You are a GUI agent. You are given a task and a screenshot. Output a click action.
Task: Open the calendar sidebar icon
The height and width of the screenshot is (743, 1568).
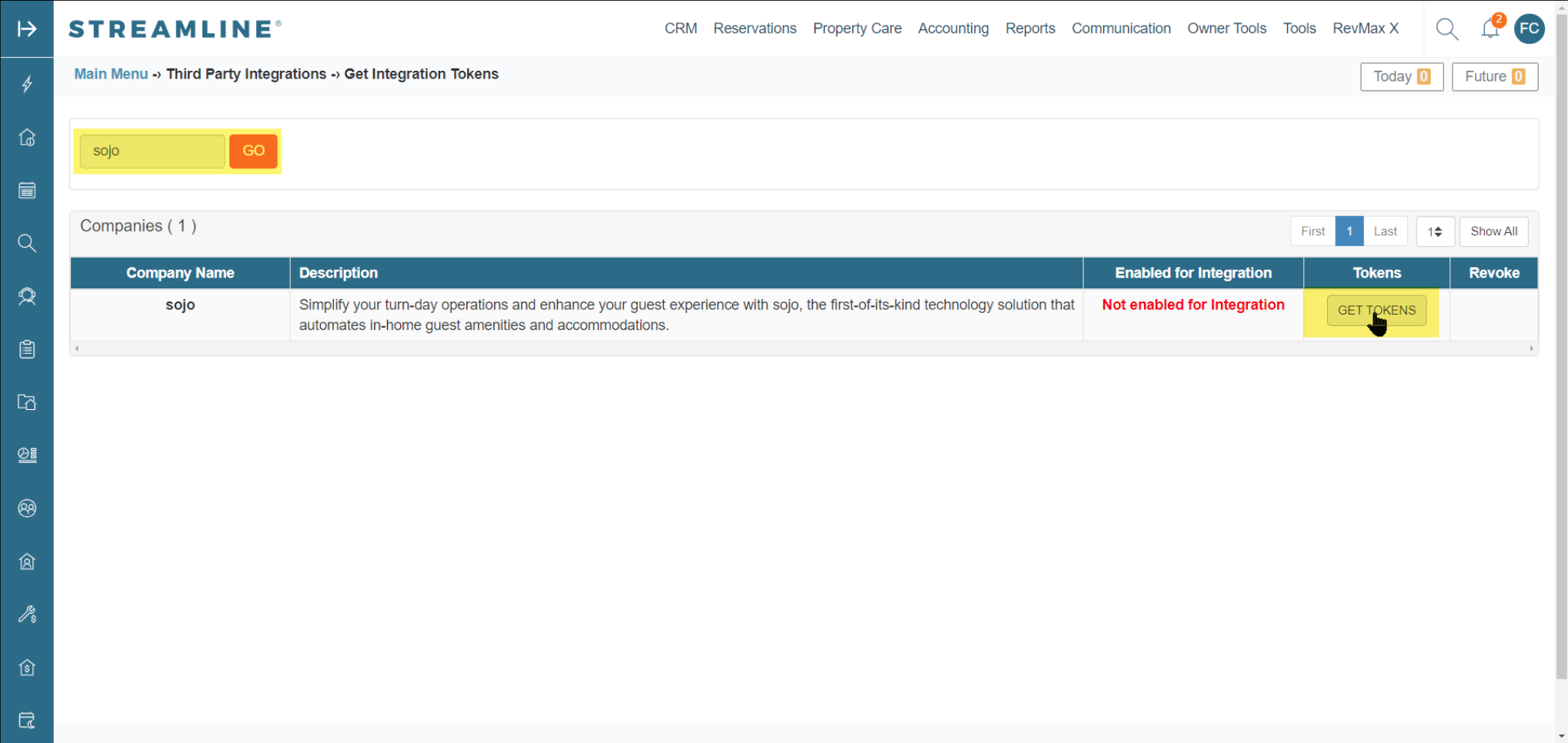tap(27, 191)
